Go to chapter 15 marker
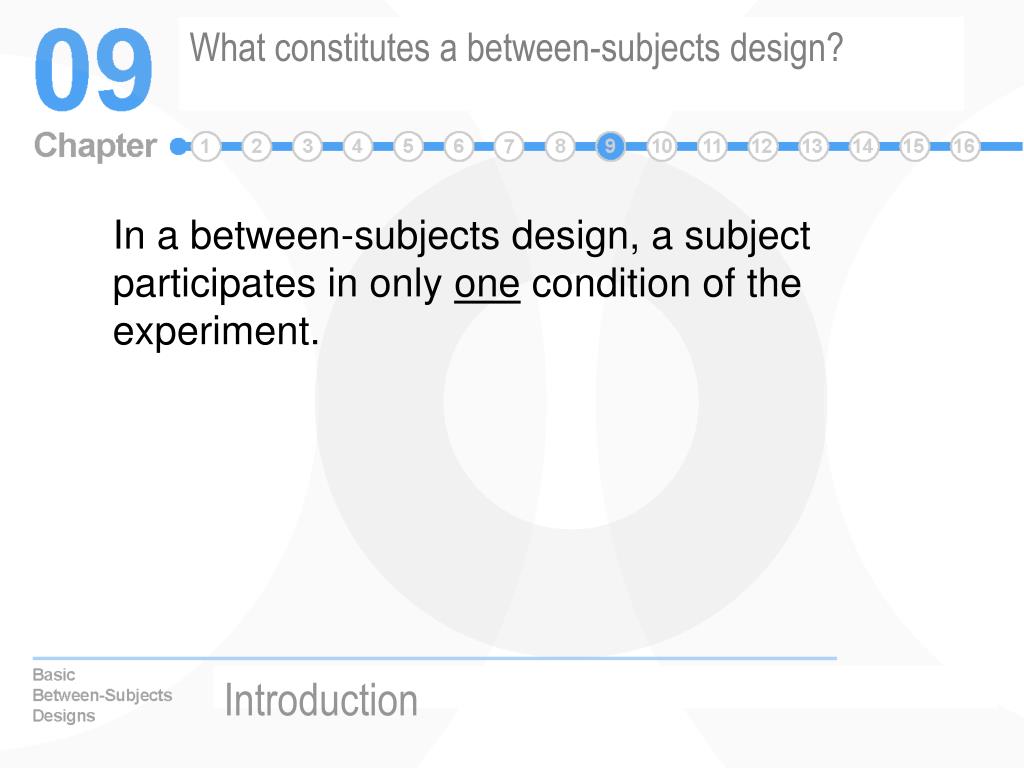 (914, 146)
